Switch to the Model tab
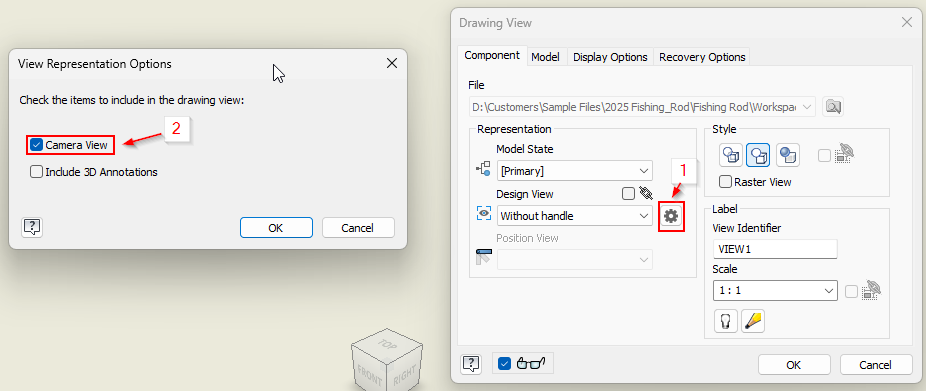The width and height of the screenshot is (926, 391). (546, 57)
